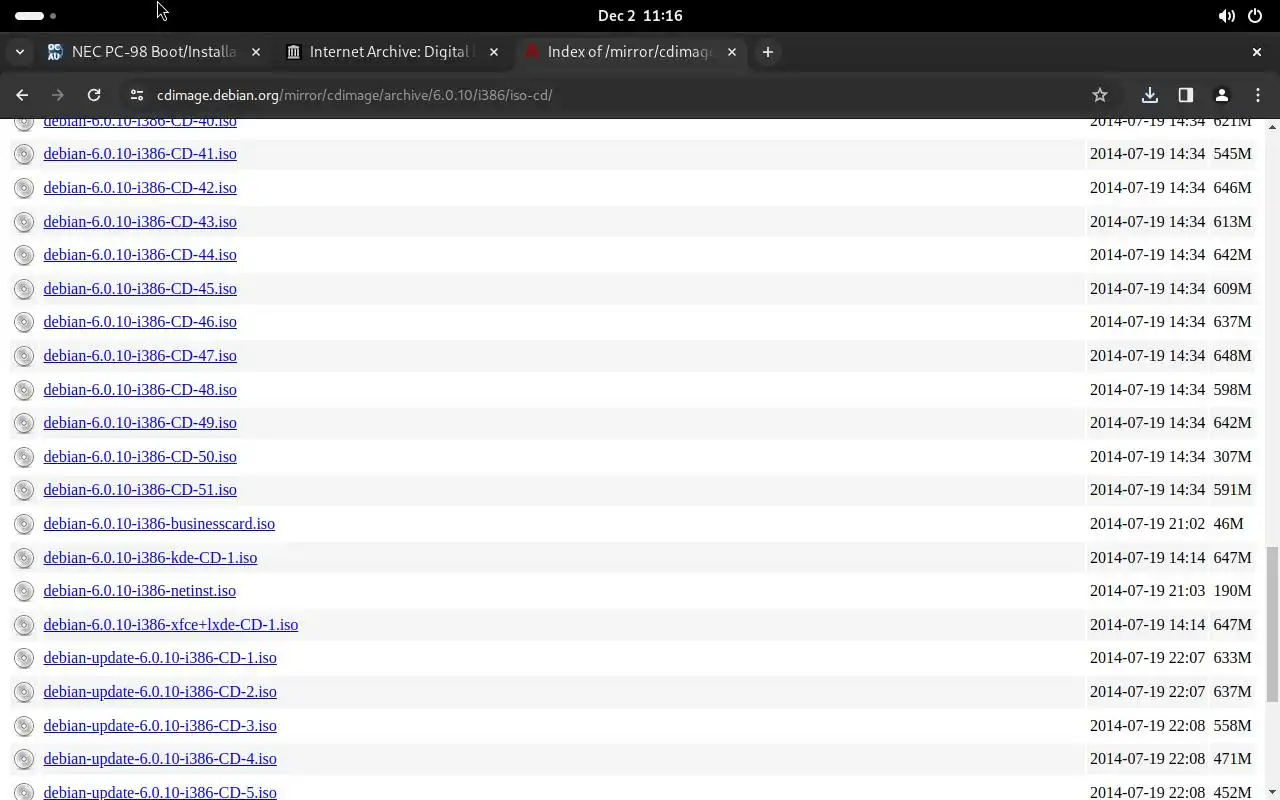Screen dimensions: 1280x800
Task: Click debian-6.0.10-i386-CD-46.iso link
Action: point(140,322)
